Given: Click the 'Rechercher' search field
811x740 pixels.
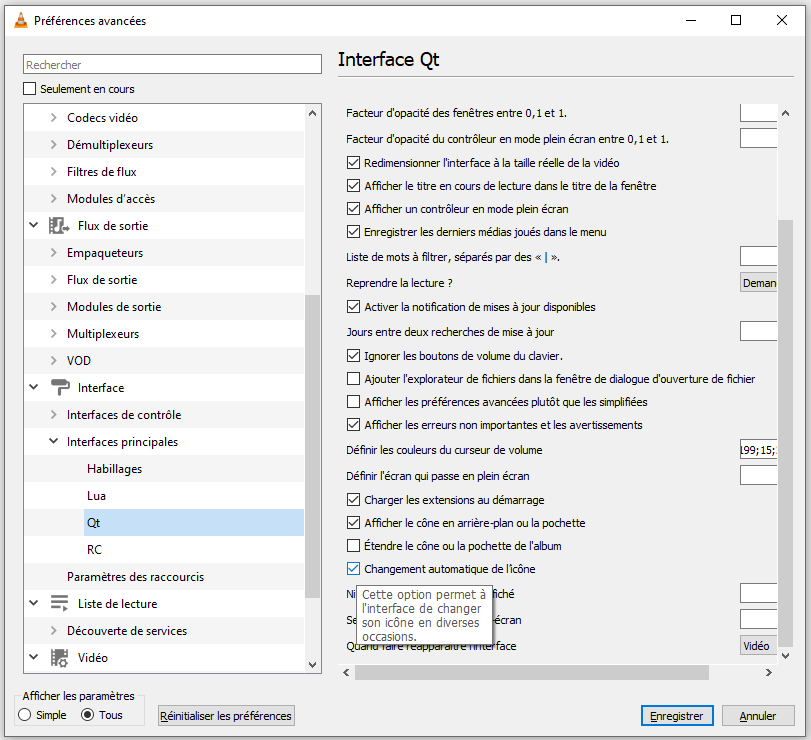Looking at the screenshot, I should pyautogui.click(x=172, y=64).
